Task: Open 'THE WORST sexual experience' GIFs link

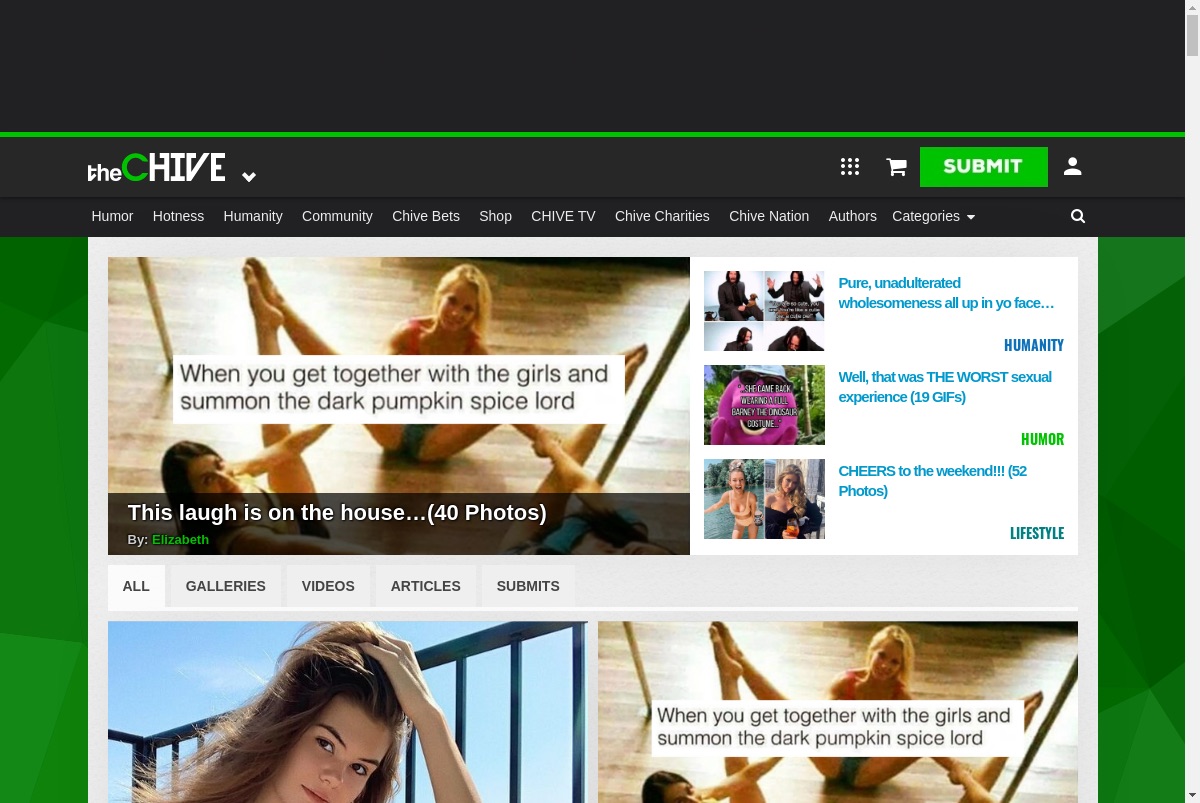Action: pos(945,387)
